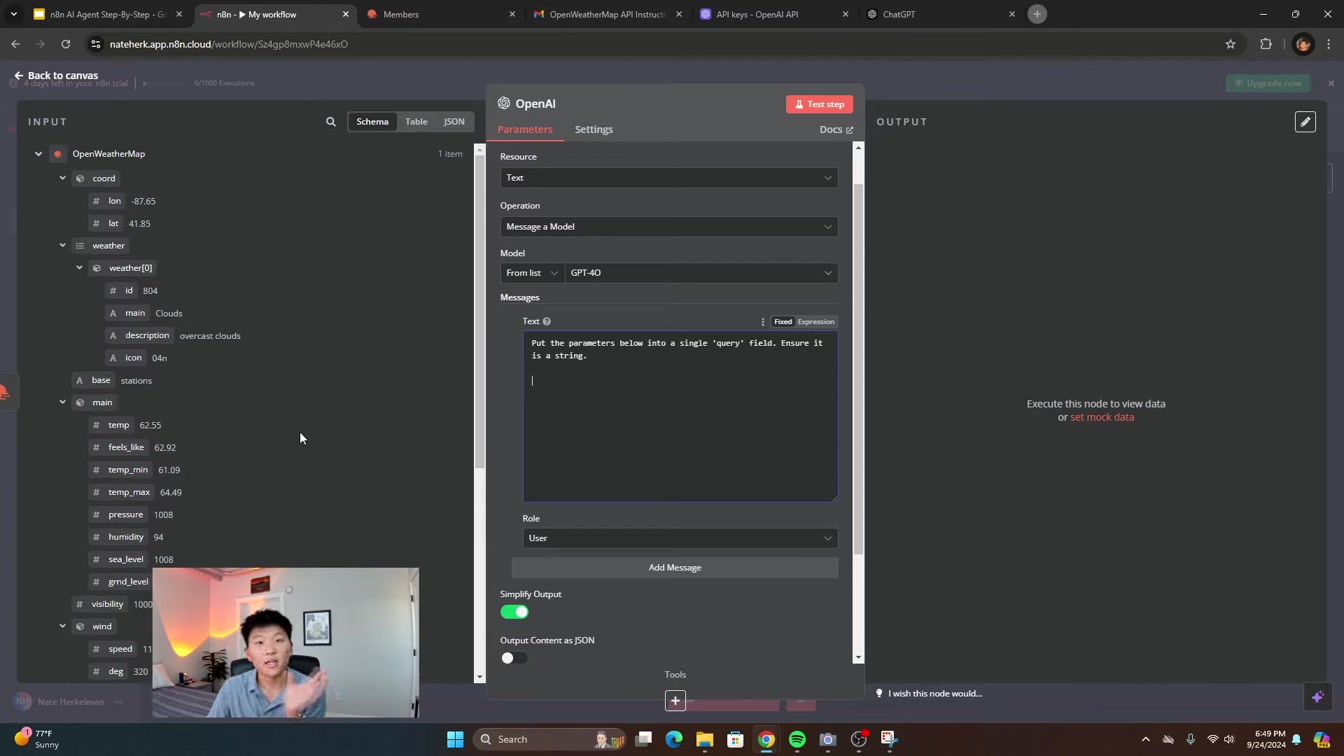
Task: Collapse the weather[0] tree node
Action: click(x=79, y=268)
